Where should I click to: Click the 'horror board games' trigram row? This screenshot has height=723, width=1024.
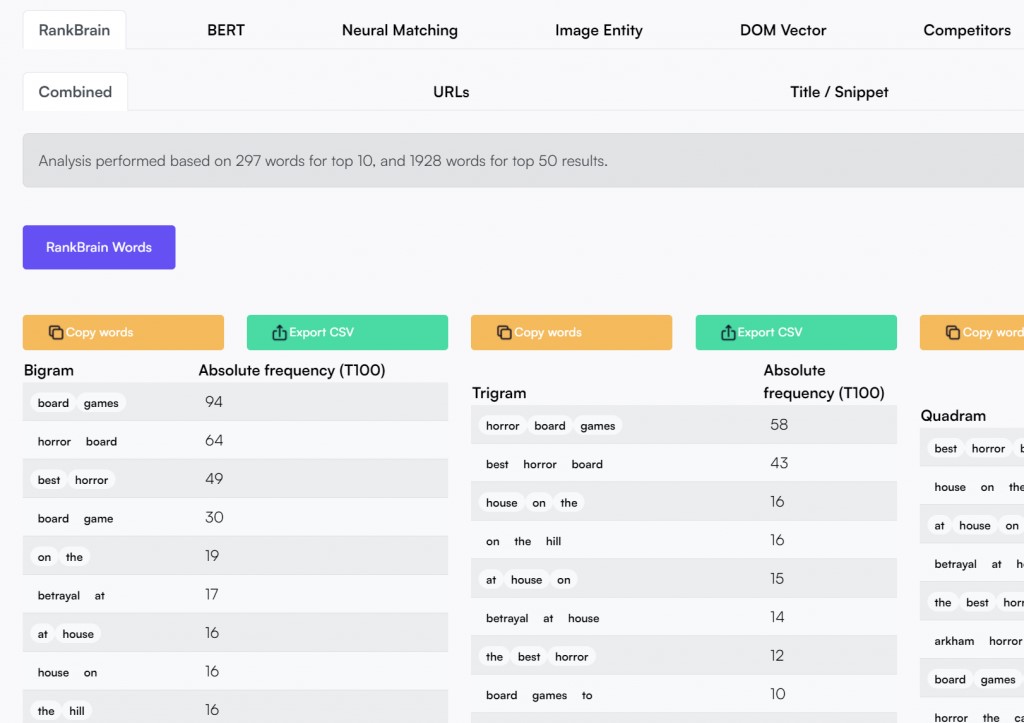click(683, 425)
